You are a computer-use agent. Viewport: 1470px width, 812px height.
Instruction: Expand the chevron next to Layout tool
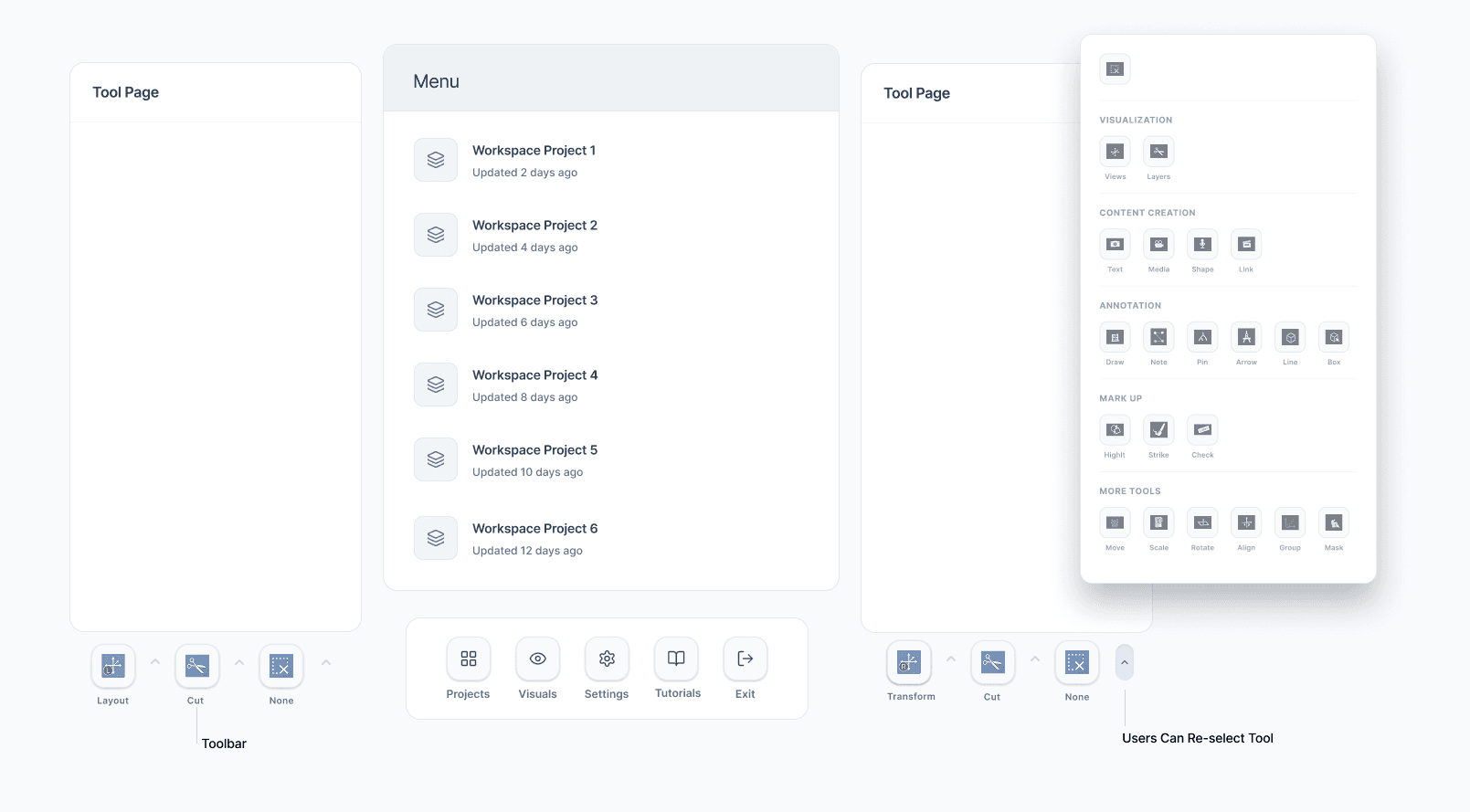(x=155, y=662)
